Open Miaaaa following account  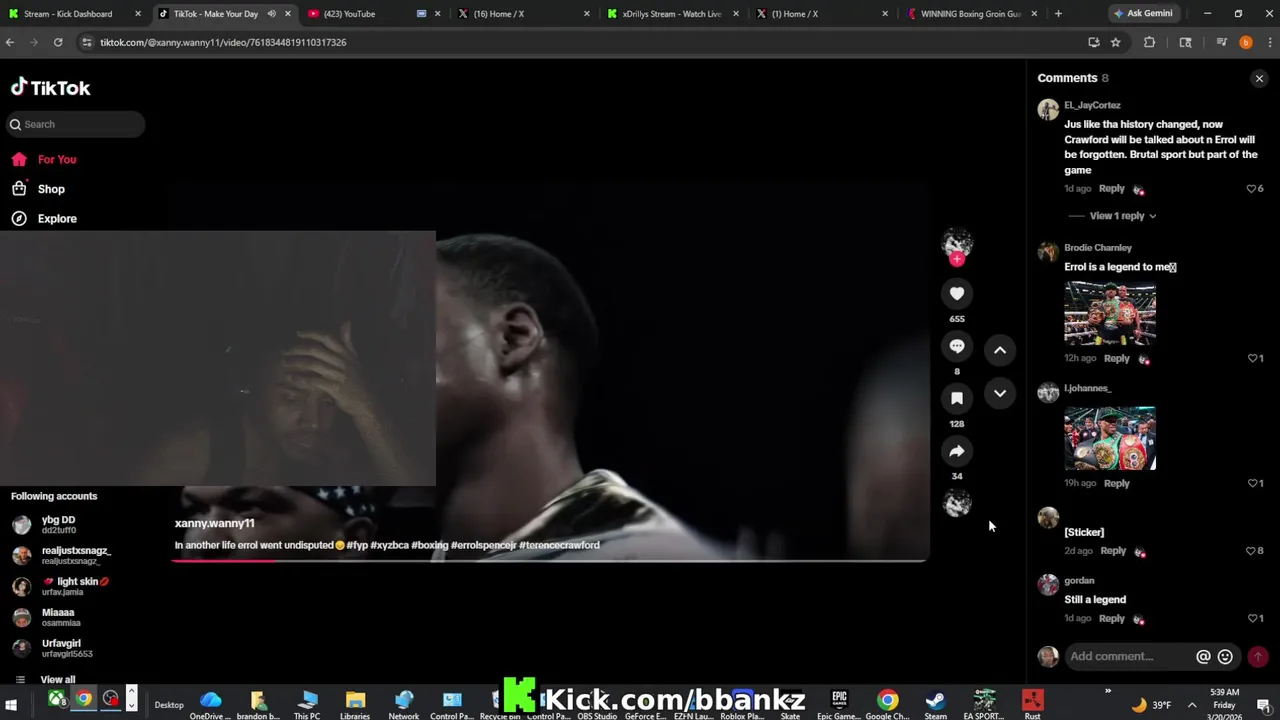click(45, 617)
